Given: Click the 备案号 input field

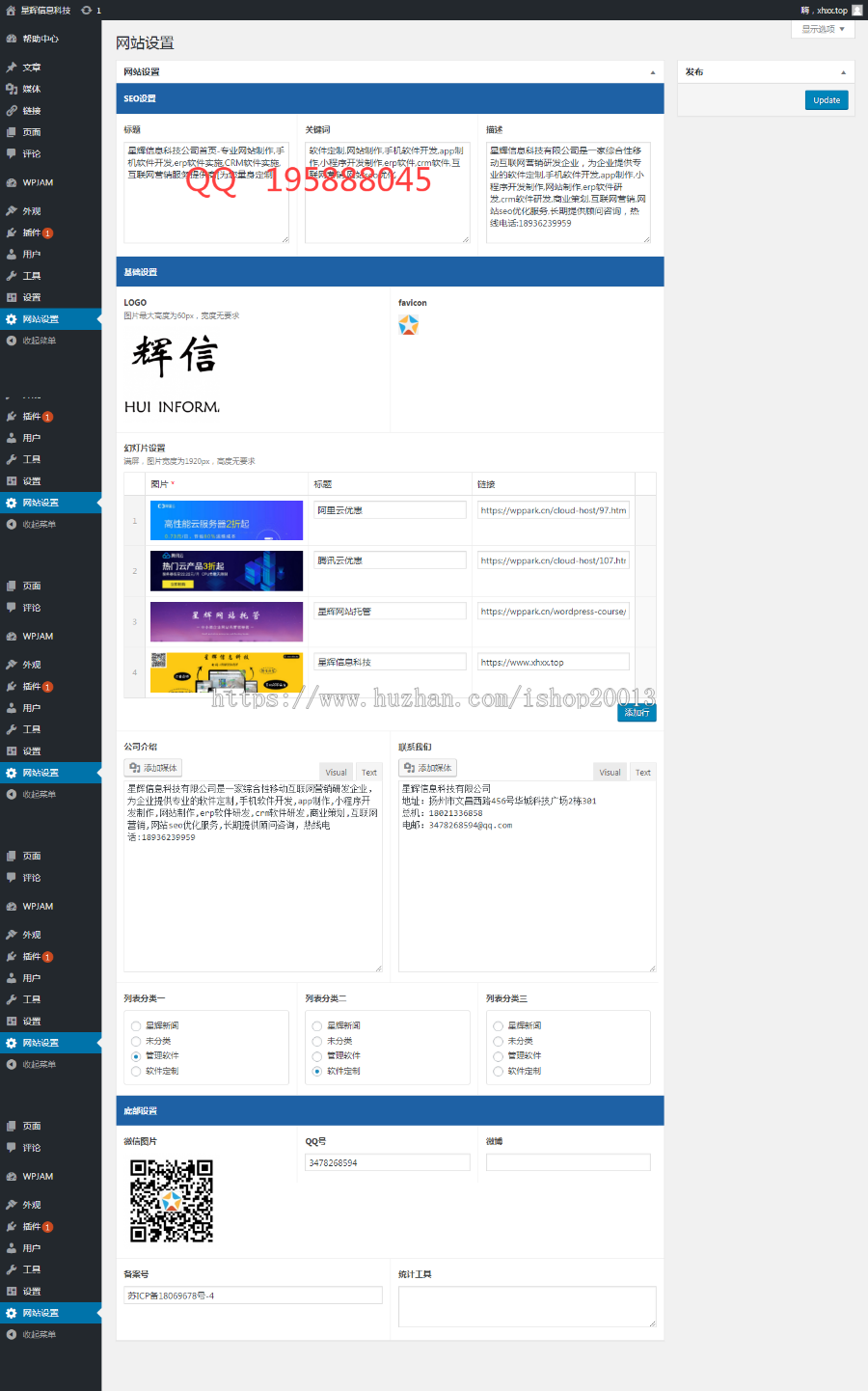Looking at the screenshot, I should click(253, 1296).
